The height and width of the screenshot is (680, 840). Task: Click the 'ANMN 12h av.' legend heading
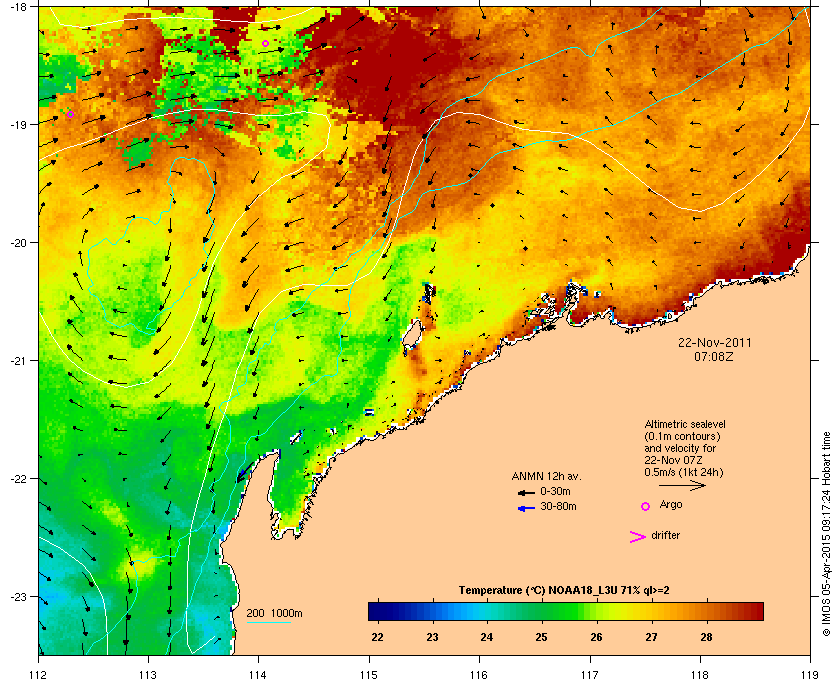(546, 476)
